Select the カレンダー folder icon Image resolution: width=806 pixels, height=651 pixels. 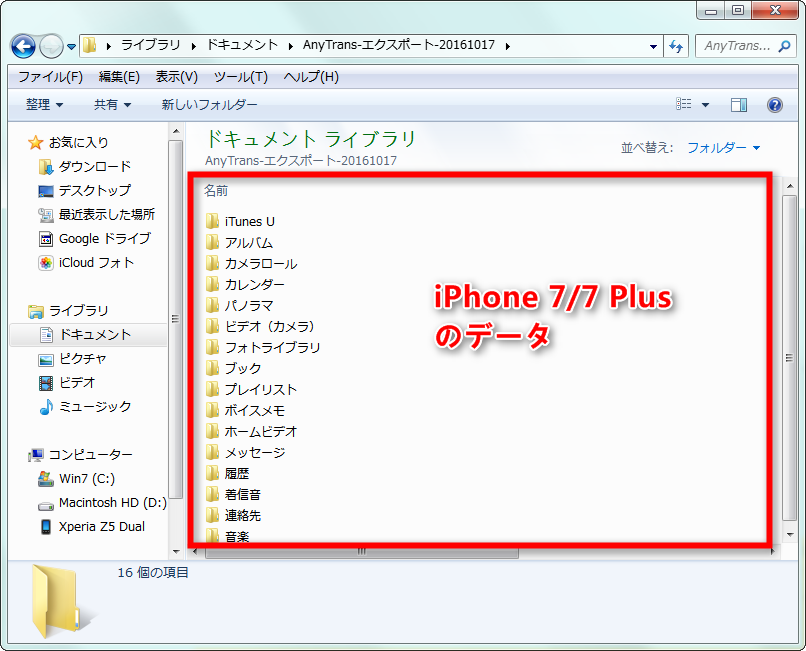click(x=212, y=284)
